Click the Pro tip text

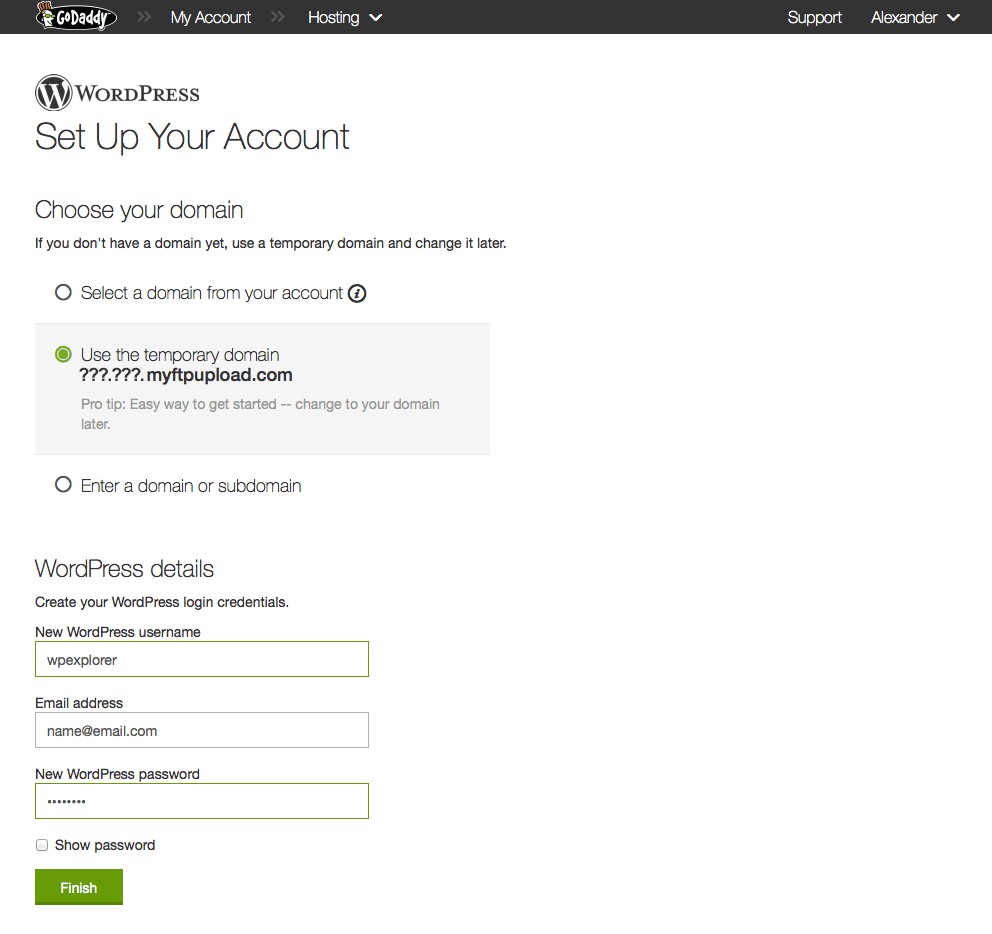click(260, 414)
